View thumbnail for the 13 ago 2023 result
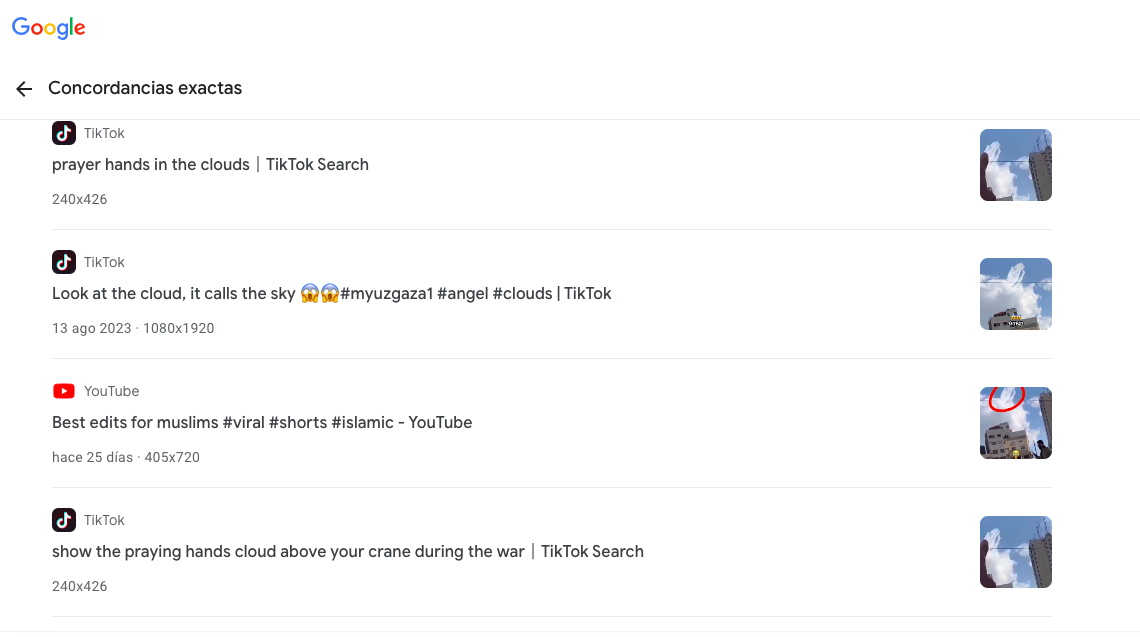1140x637 pixels. click(1016, 294)
